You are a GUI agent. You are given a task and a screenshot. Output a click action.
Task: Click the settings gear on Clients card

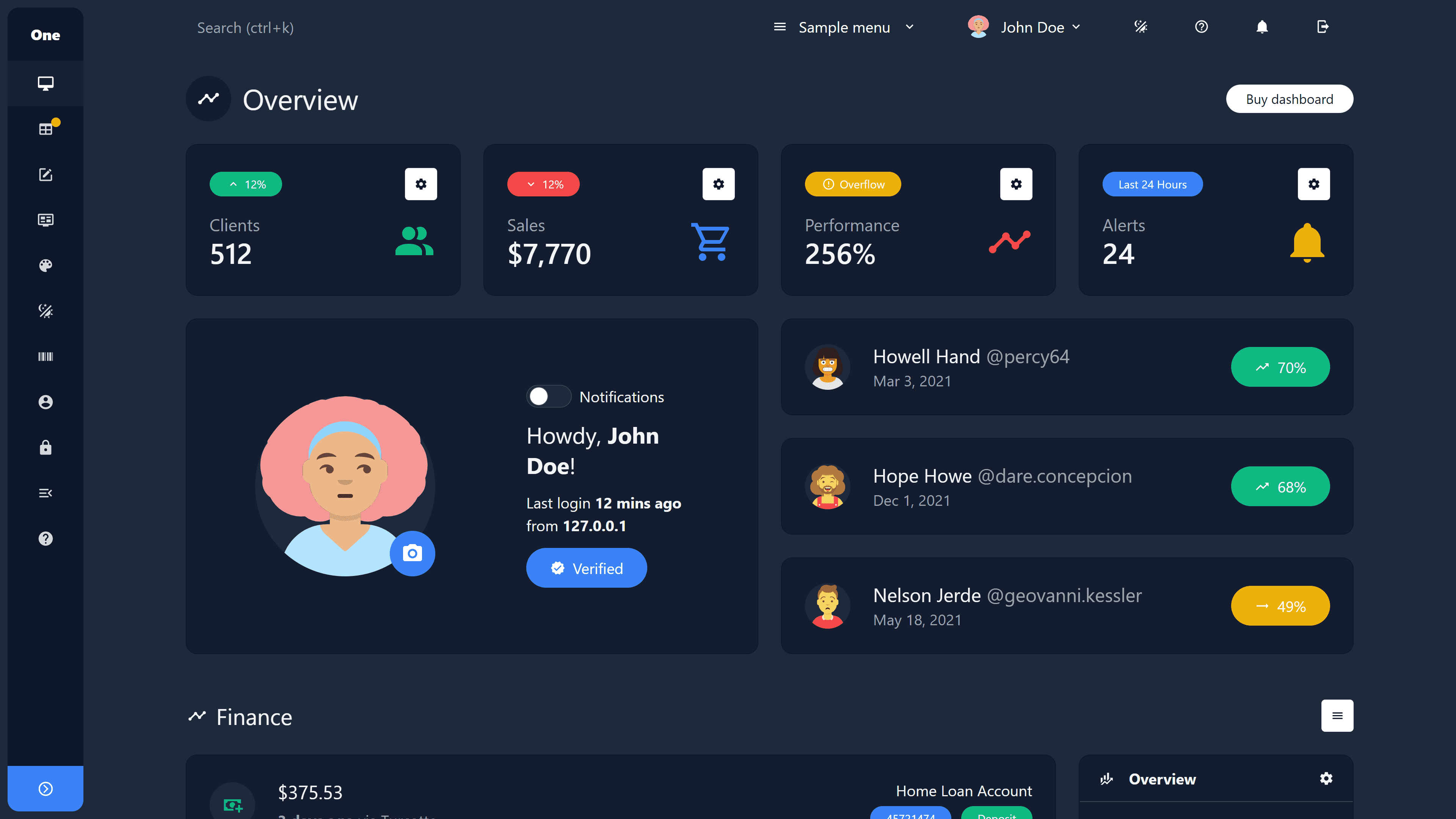click(x=421, y=184)
